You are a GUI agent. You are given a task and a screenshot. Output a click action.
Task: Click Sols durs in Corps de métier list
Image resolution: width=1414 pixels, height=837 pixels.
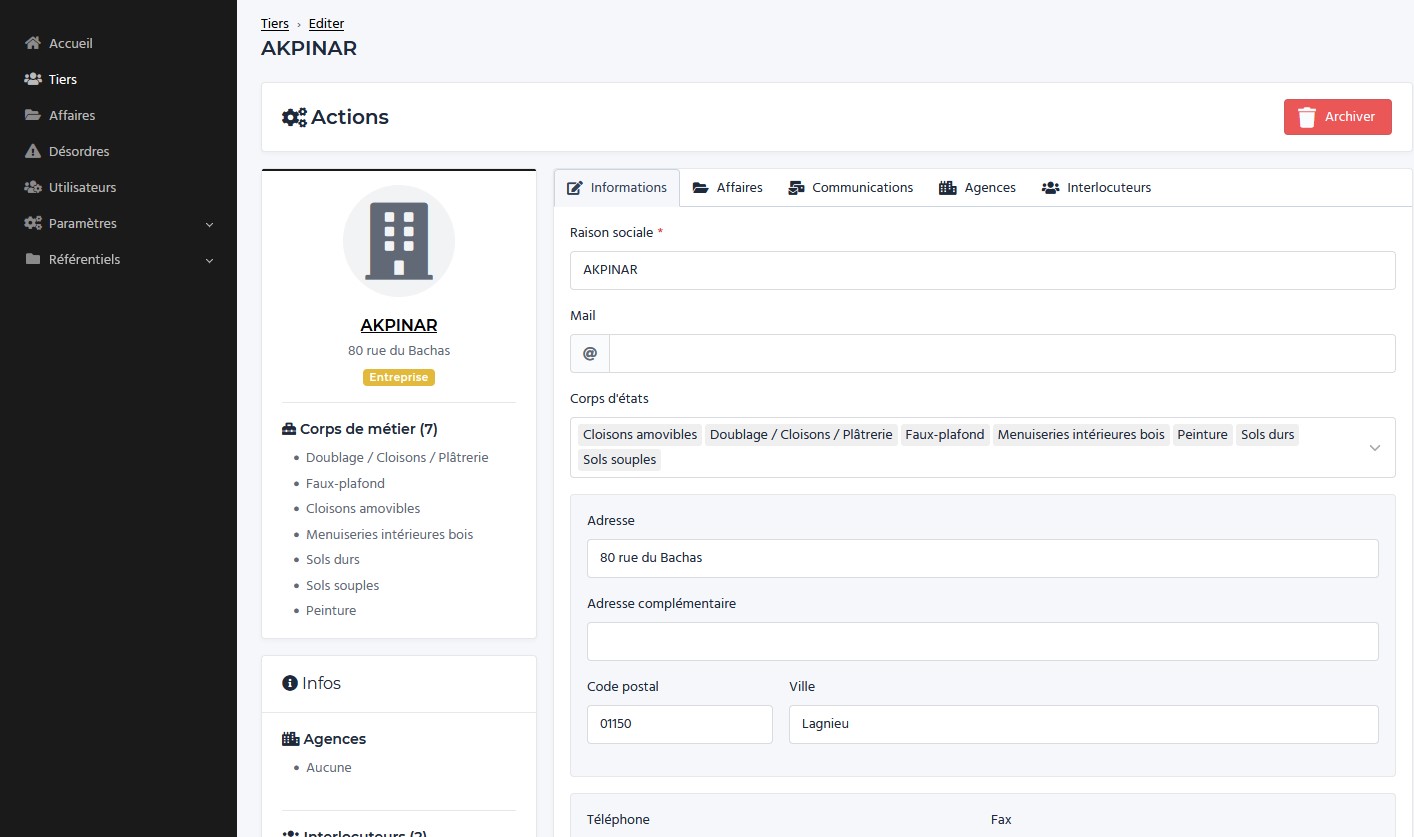click(333, 560)
